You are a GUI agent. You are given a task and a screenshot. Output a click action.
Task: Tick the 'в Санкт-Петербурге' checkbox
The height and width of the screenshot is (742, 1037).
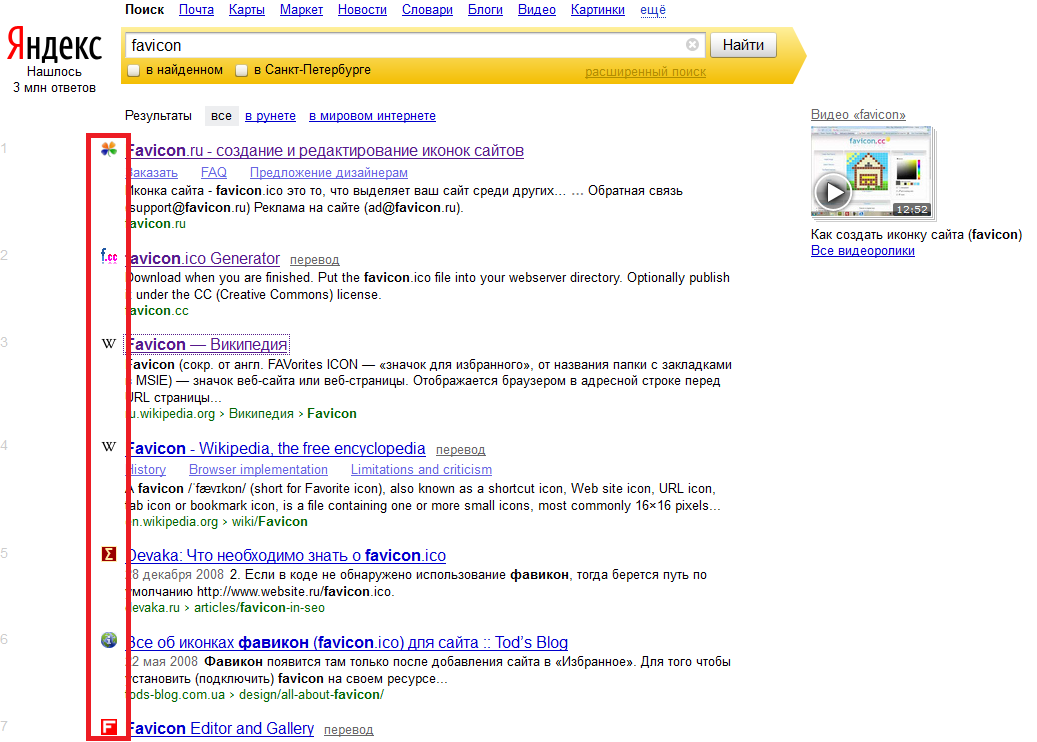click(241, 70)
